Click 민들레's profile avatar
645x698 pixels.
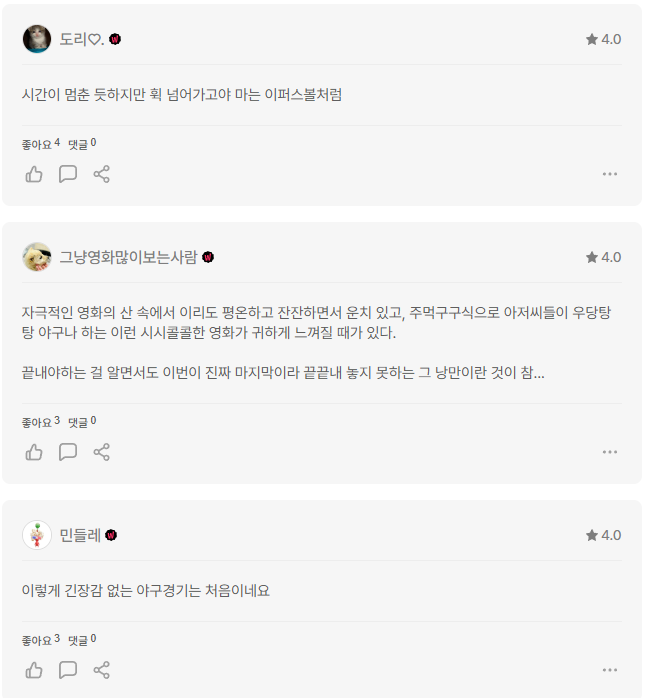[x=37, y=535]
